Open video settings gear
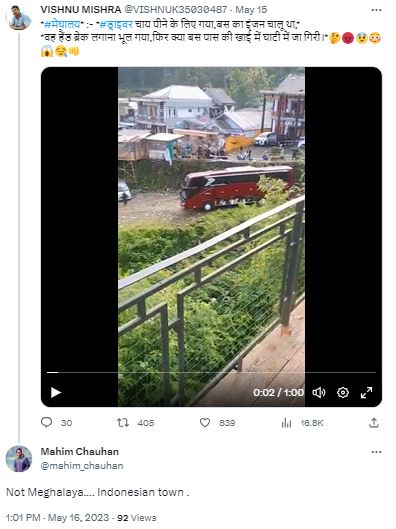 (x=343, y=392)
